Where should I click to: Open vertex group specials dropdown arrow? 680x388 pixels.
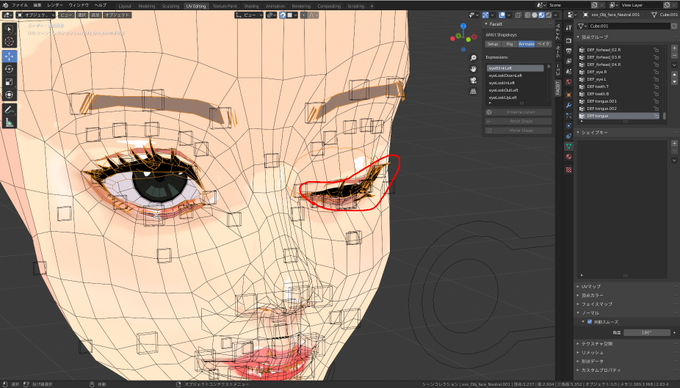pos(674,65)
